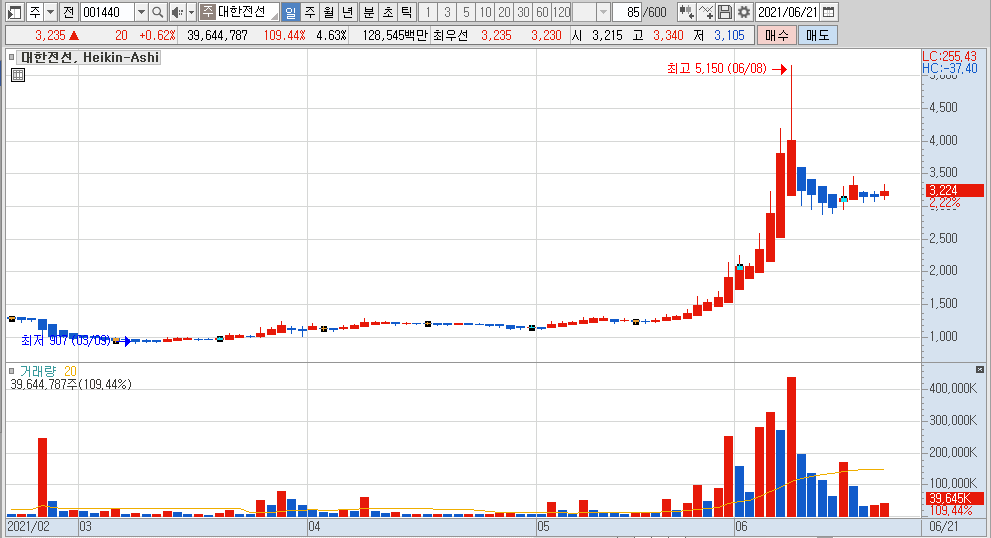Click the 39,644,787주(109.44%) volume text
Screen dimensions: 991x538
(x=71, y=384)
